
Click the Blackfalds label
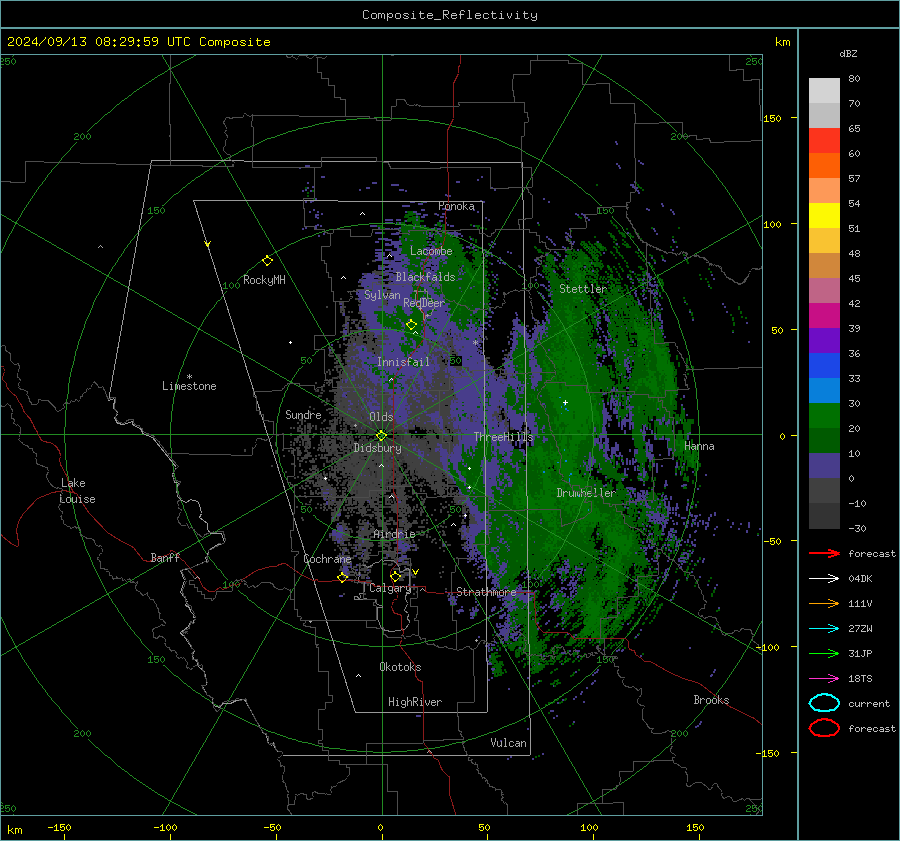click(x=425, y=277)
